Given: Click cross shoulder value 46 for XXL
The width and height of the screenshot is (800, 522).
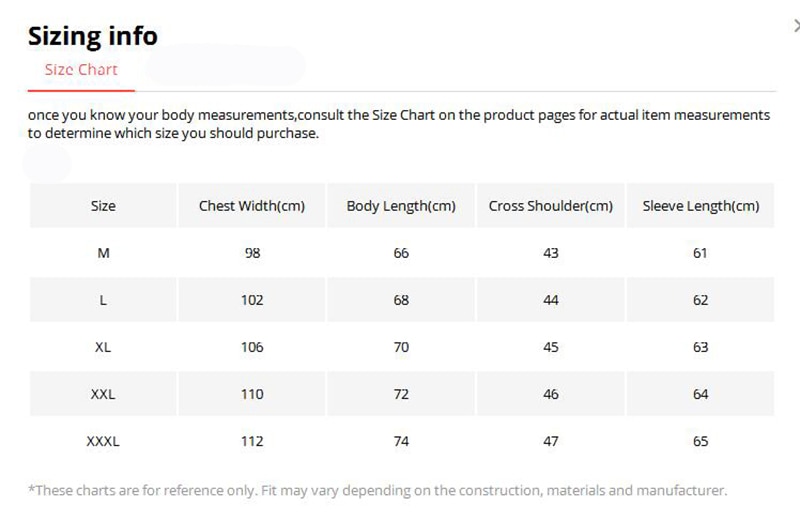Looking at the screenshot, I should (x=551, y=394).
